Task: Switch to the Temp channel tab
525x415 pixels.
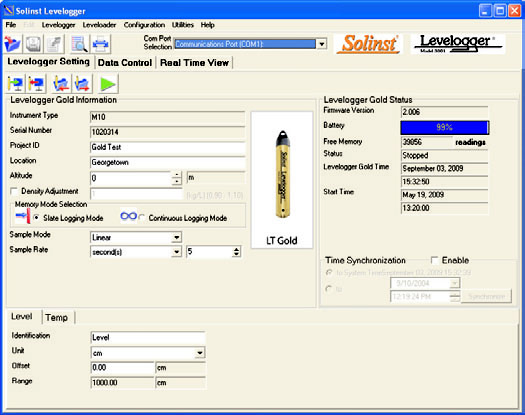Action: (x=57, y=318)
